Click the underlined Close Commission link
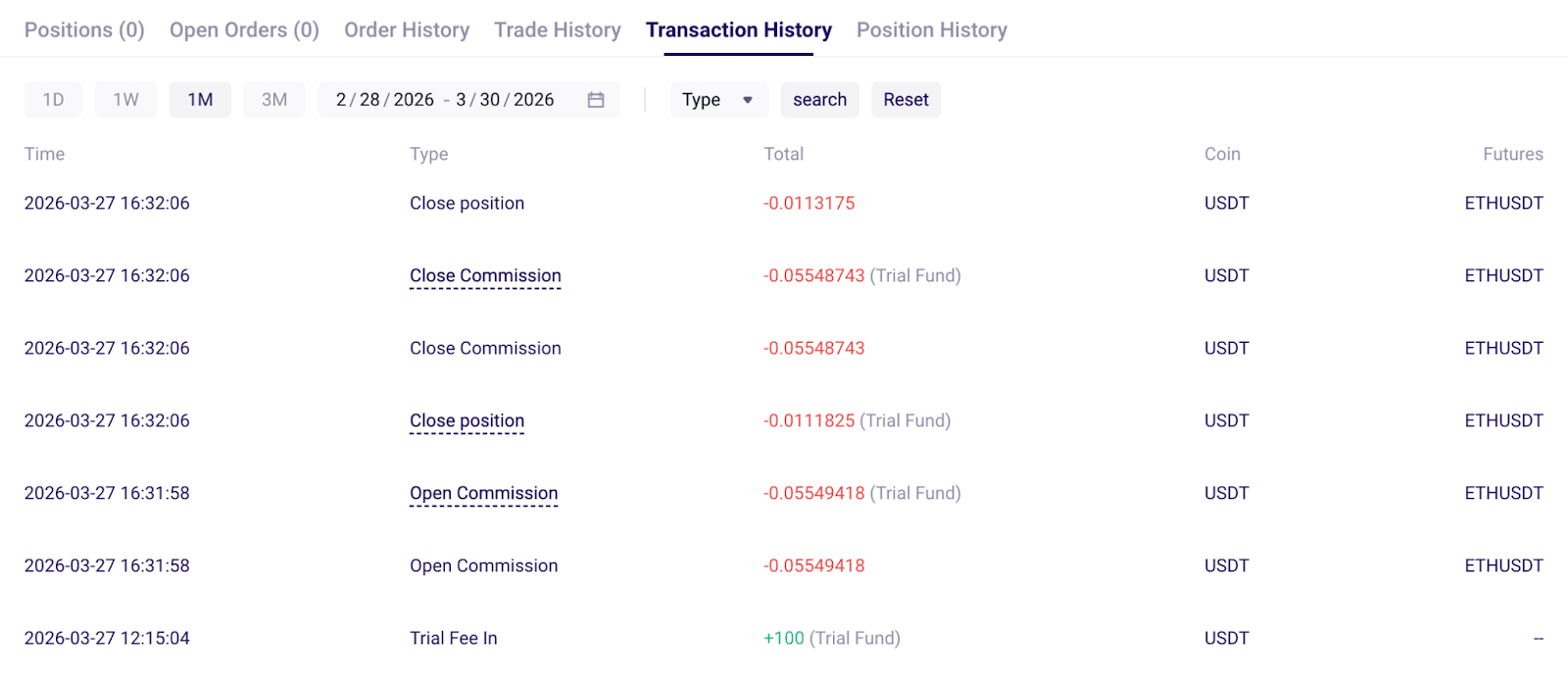This screenshot has width=1568, height=686. pos(485,276)
